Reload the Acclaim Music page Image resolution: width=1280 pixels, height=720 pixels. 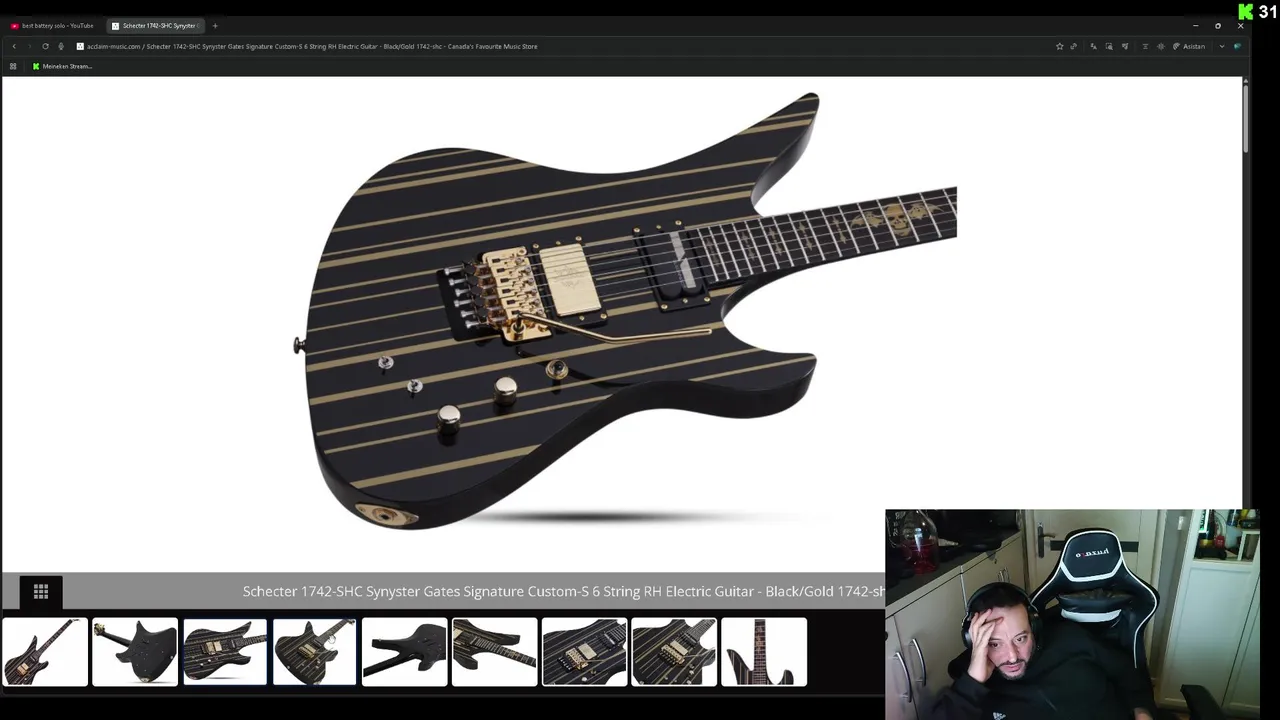[x=45, y=46]
